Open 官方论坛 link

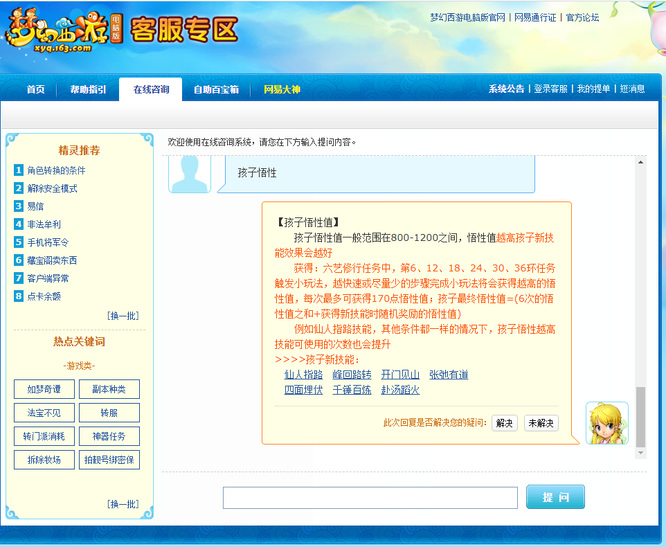(582, 17)
